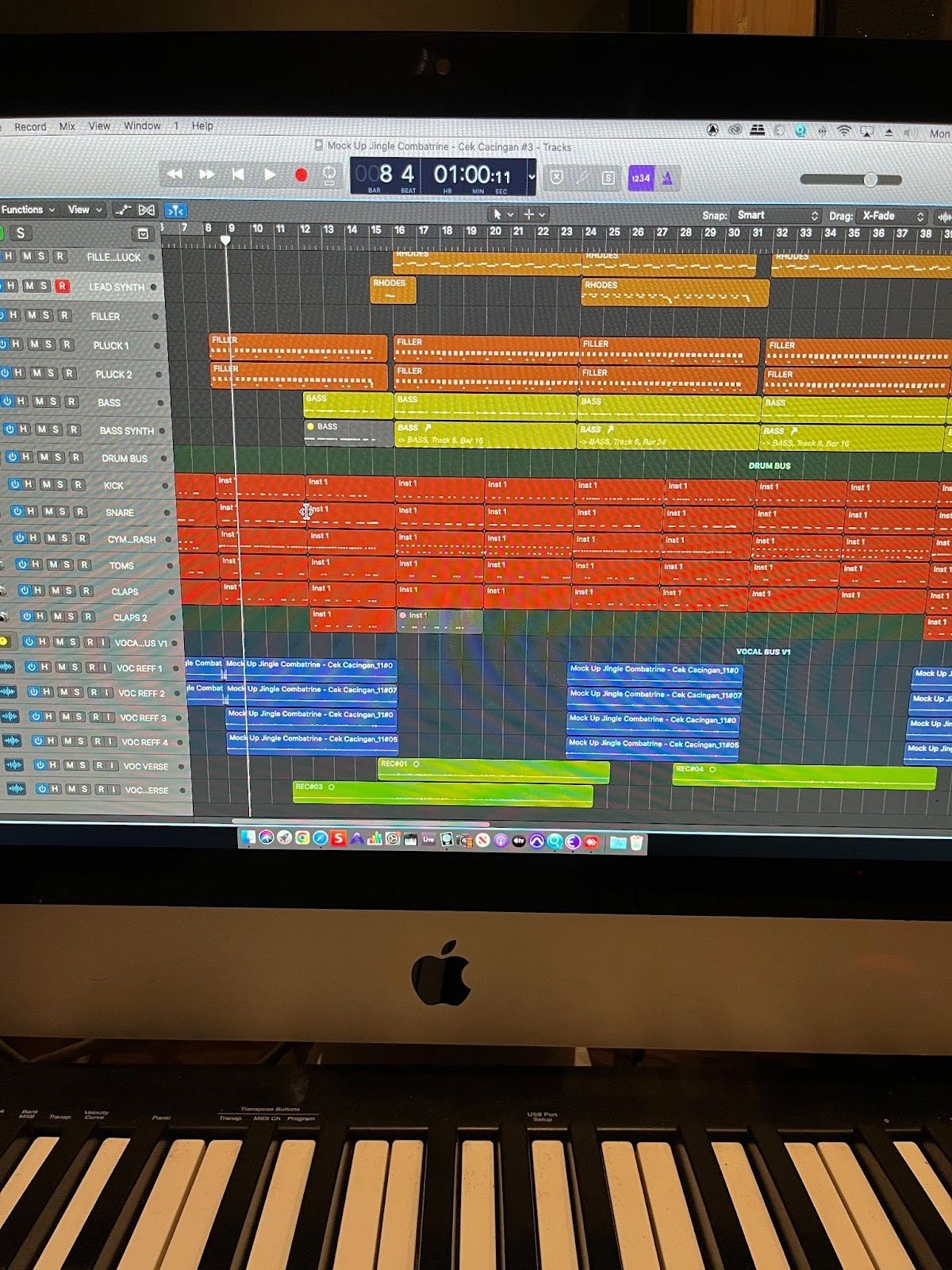Viewport: 952px width, 1270px height.
Task: Disarm record on LEAD SYNTH track
Action: [62, 286]
